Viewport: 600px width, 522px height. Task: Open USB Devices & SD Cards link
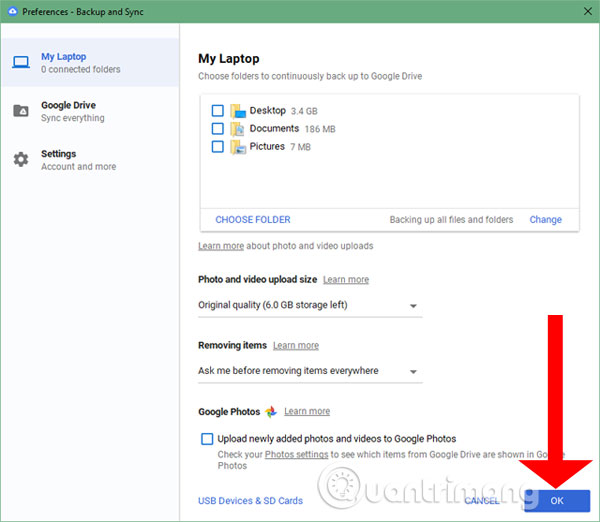250,501
